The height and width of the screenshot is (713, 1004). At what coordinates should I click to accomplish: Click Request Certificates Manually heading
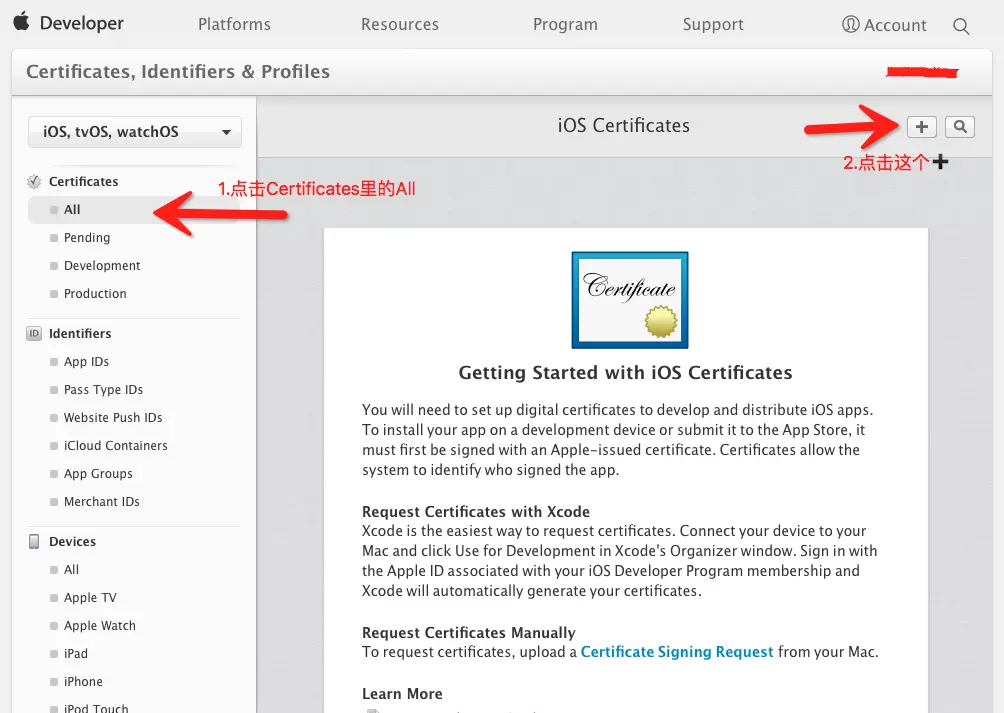tap(469, 633)
